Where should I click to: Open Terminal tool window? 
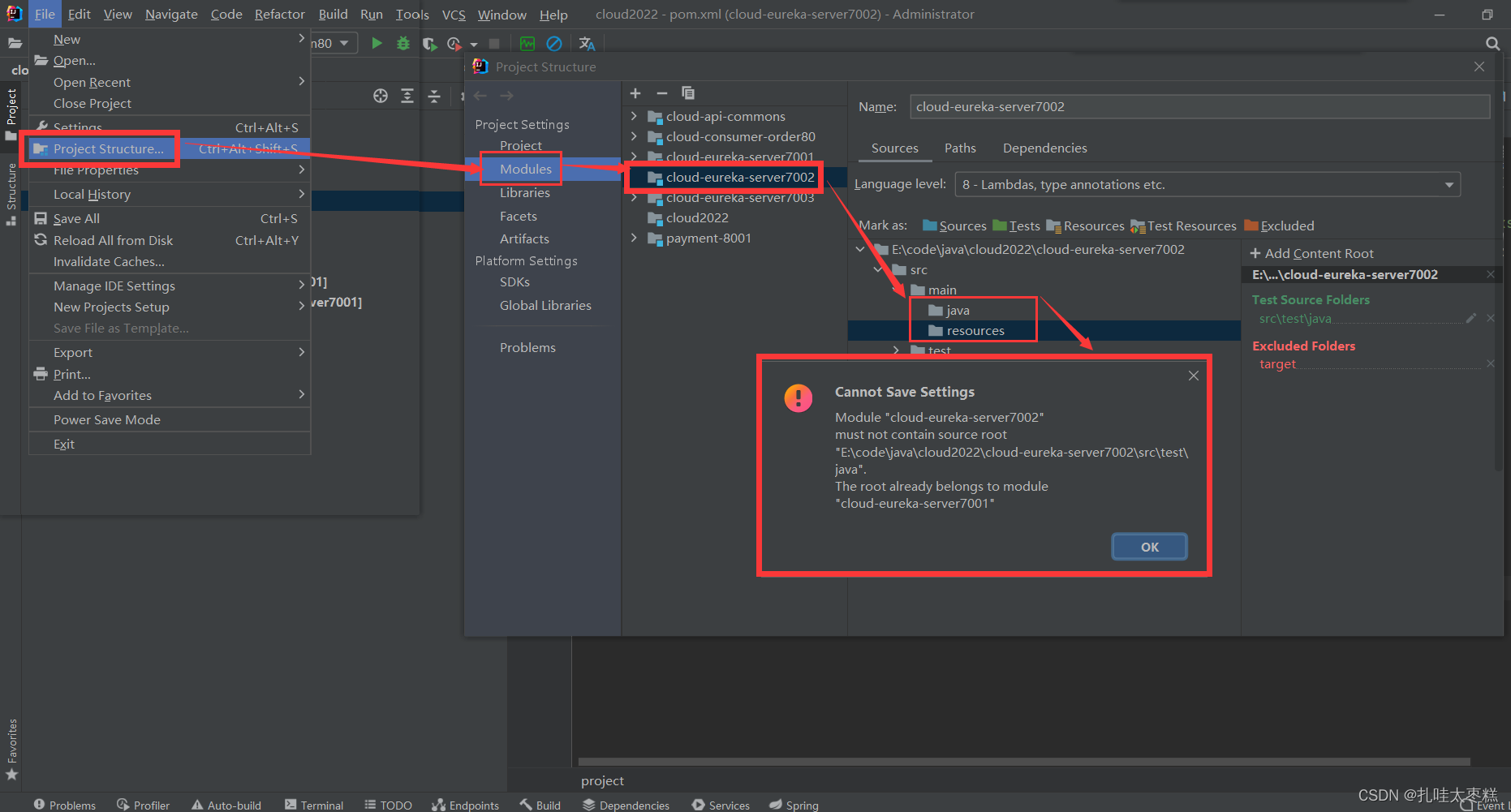314,805
